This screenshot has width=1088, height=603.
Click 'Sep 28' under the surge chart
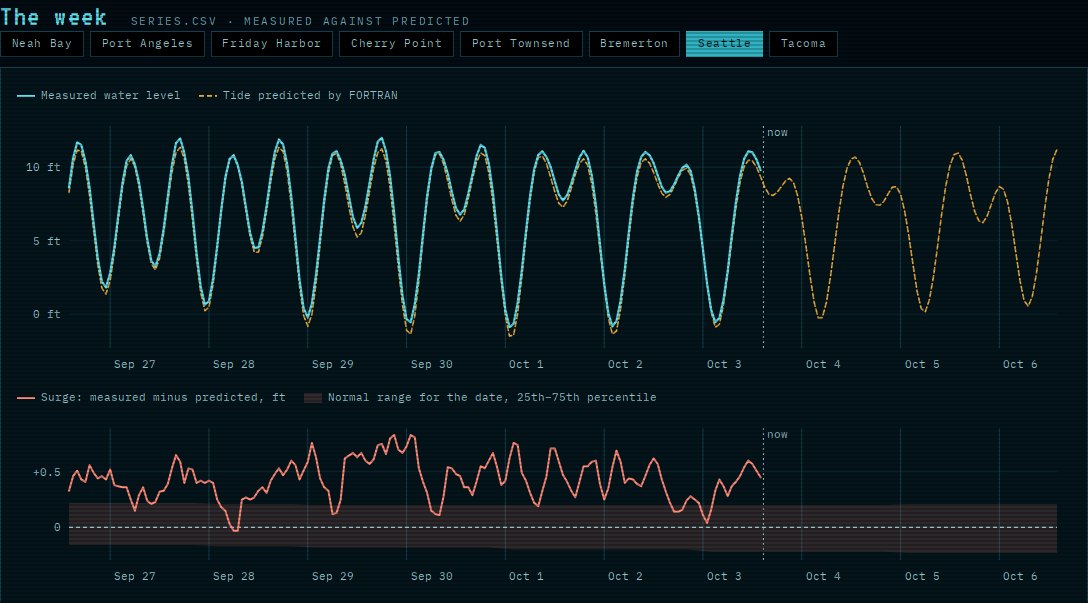[234, 577]
